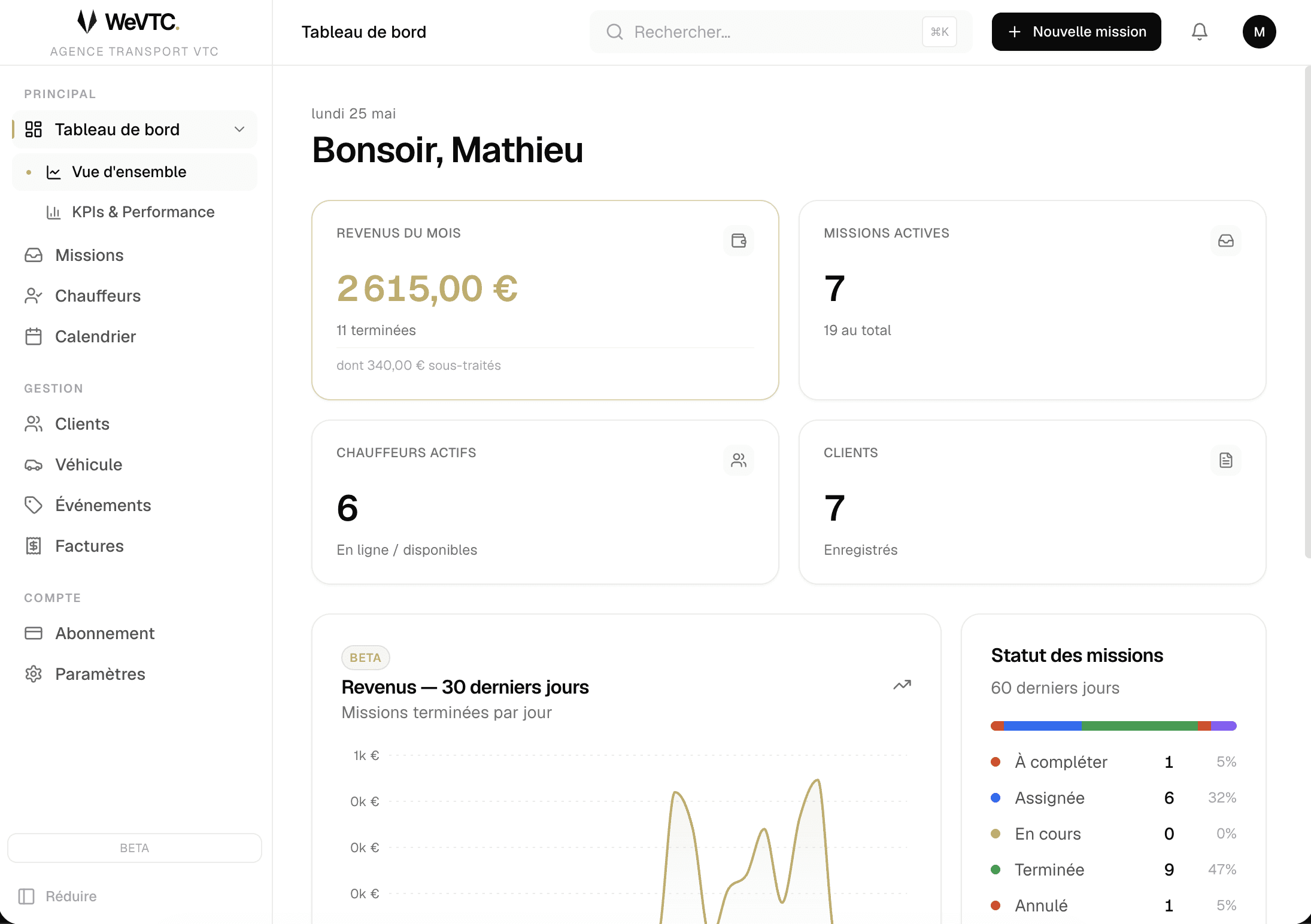Open Paramètres page
Viewport: 1311px width, 924px height.
[135, 674]
